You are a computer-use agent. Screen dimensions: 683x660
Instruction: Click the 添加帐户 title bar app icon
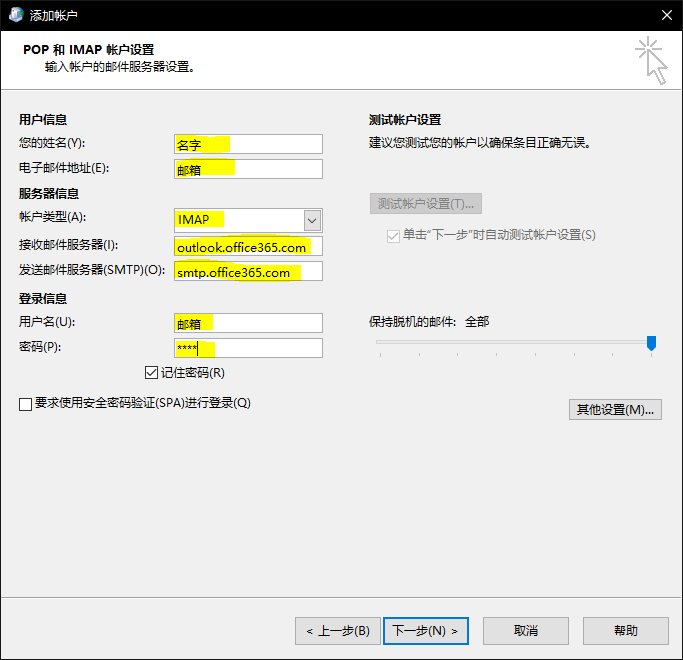pyautogui.click(x=16, y=15)
